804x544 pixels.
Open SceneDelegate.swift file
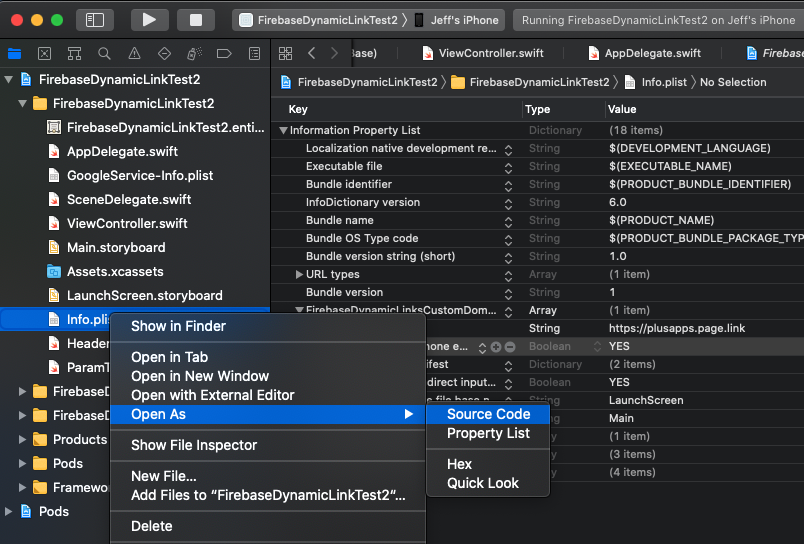tap(119, 199)
